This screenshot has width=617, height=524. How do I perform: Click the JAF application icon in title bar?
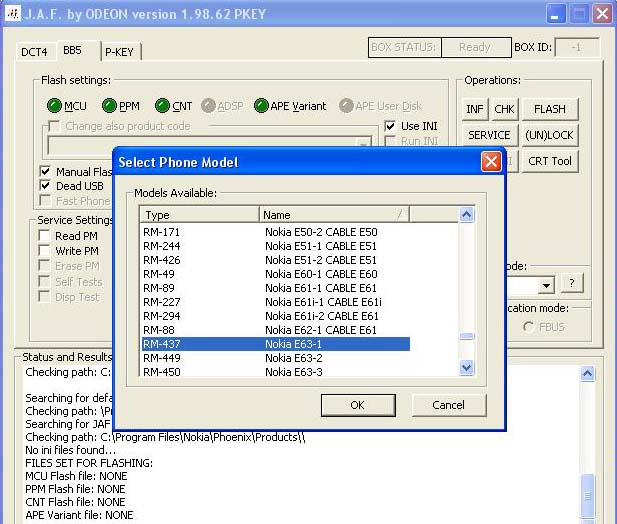[13, 14]
